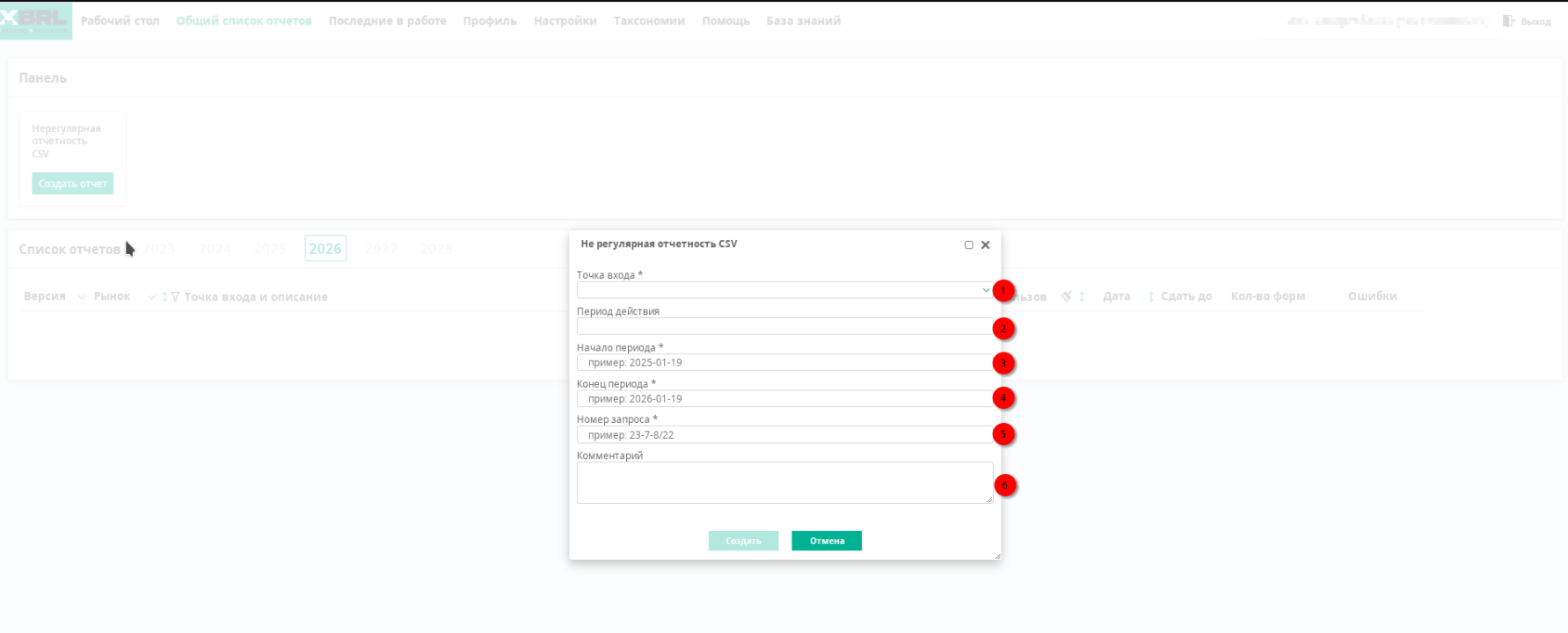The width and height of the screenshot is (1568, 633).
Task: Go to Таксономии in top navigation
Action: [649, 21]
